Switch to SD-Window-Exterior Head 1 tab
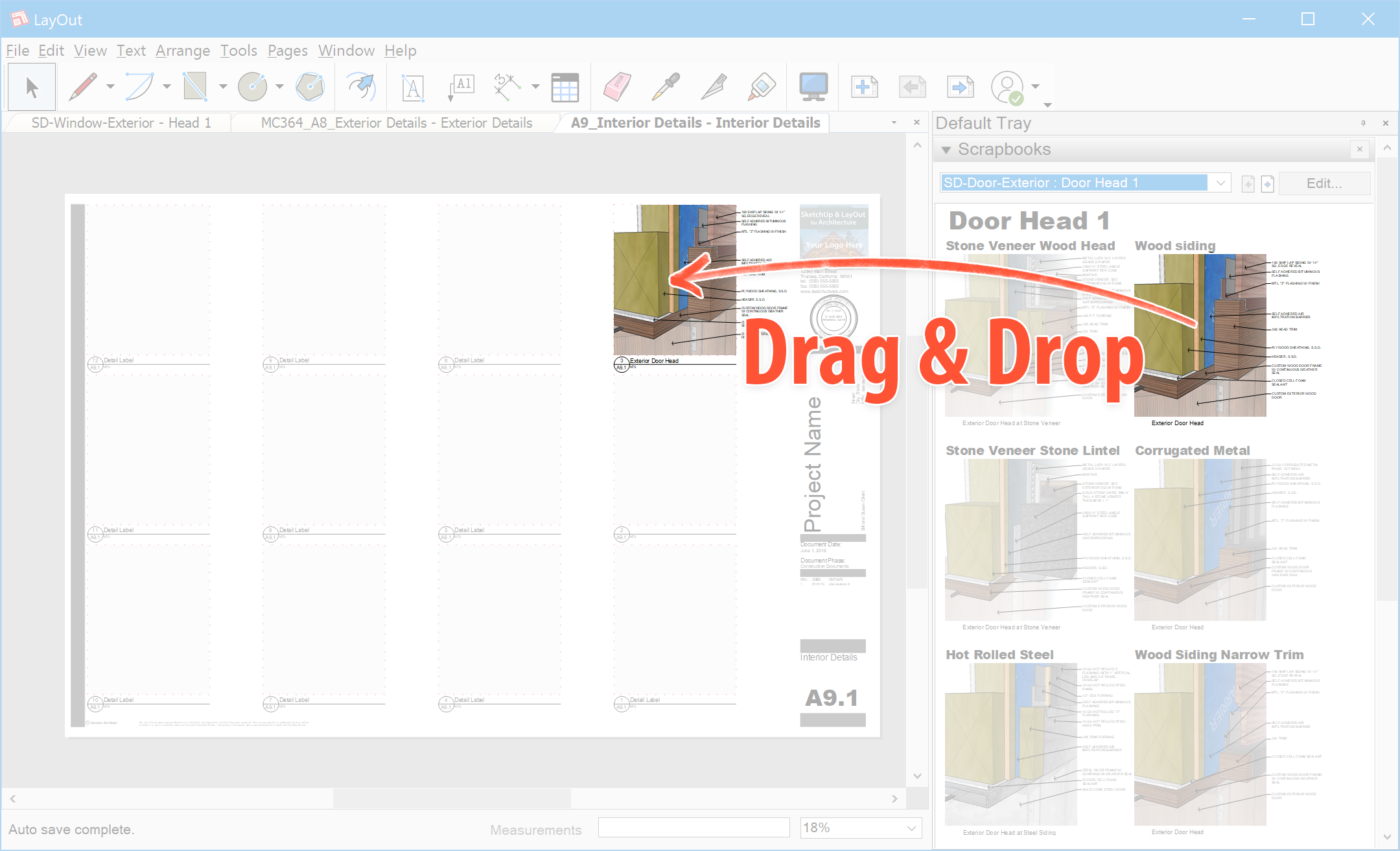 coord(121,123)
